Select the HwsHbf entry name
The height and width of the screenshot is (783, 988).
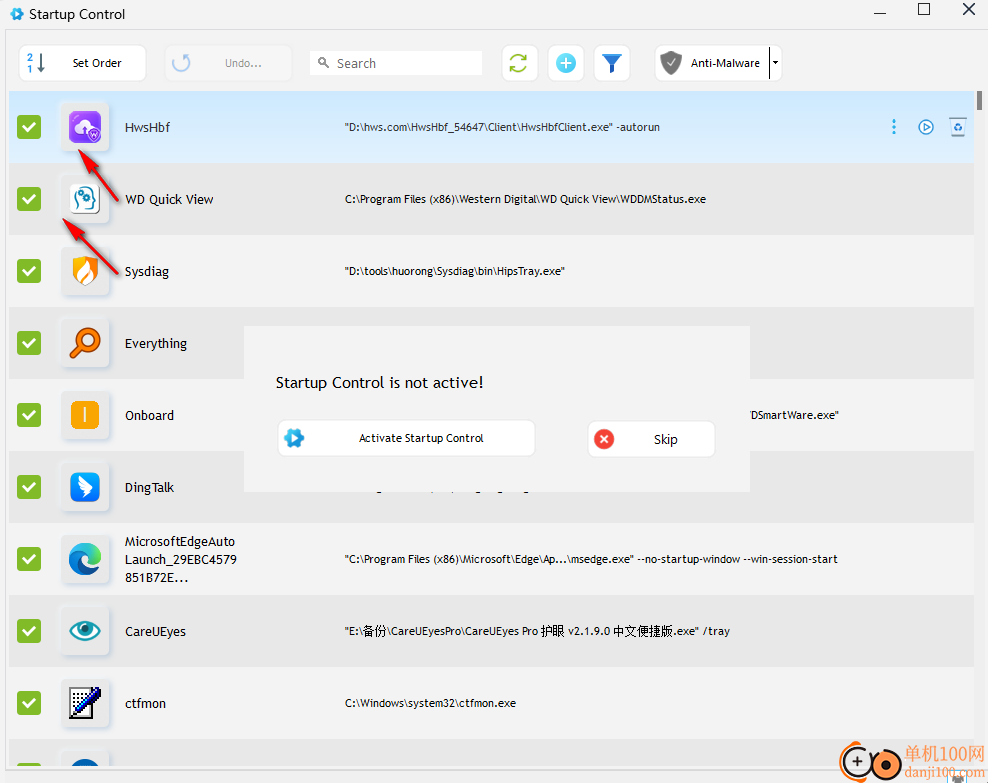[147, 127]
